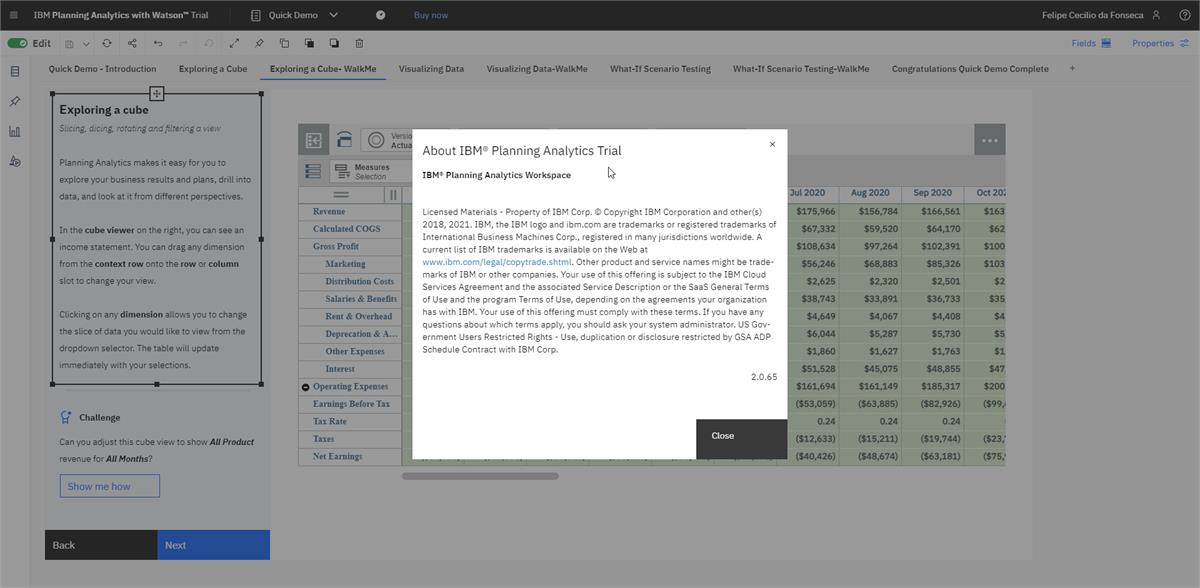The width and height of the screenshot is (1200, 588).
Task: Select the Marketing row header
Action: [350, 264]
